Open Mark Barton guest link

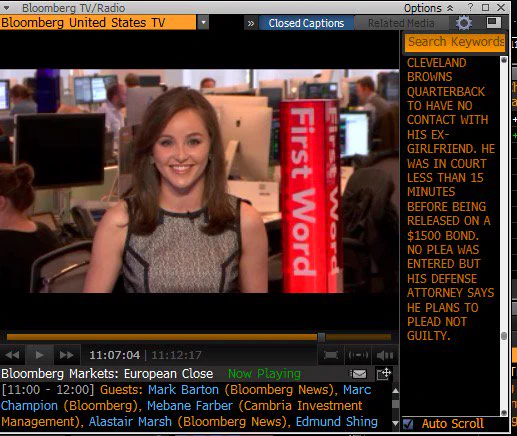click(x=183, y=390)
